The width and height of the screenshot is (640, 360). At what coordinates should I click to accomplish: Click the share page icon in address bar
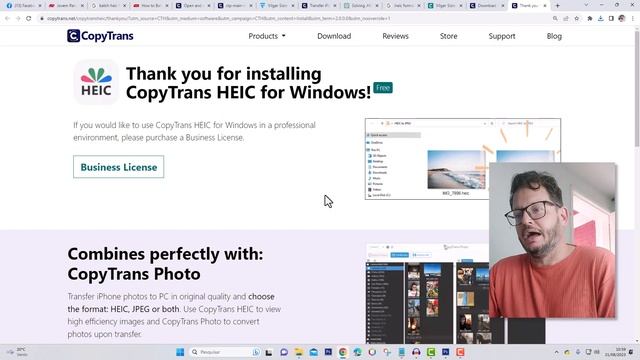[566, 18]
